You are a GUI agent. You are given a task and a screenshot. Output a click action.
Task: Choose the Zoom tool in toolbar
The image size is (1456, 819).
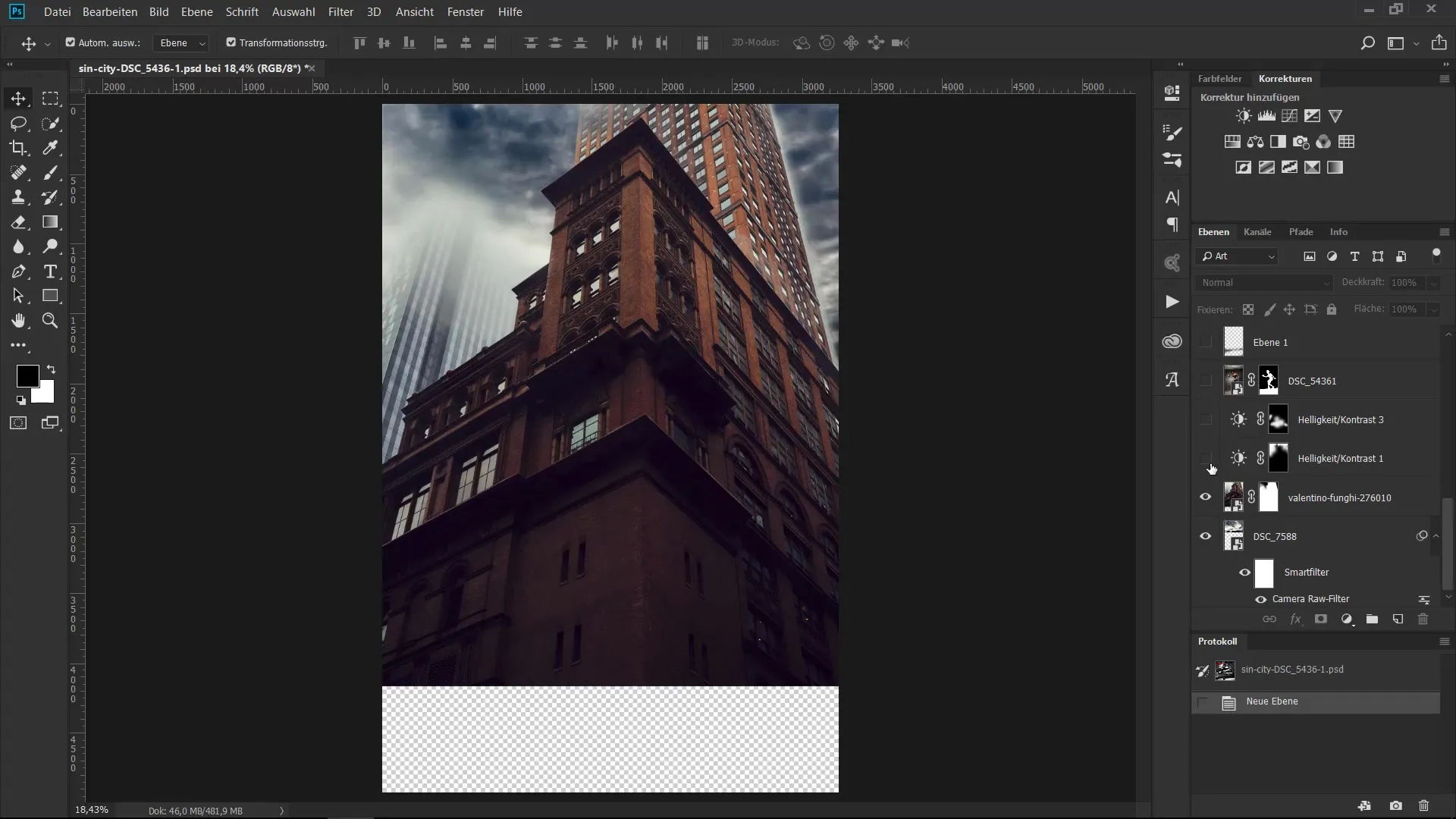tap(50, 321)
